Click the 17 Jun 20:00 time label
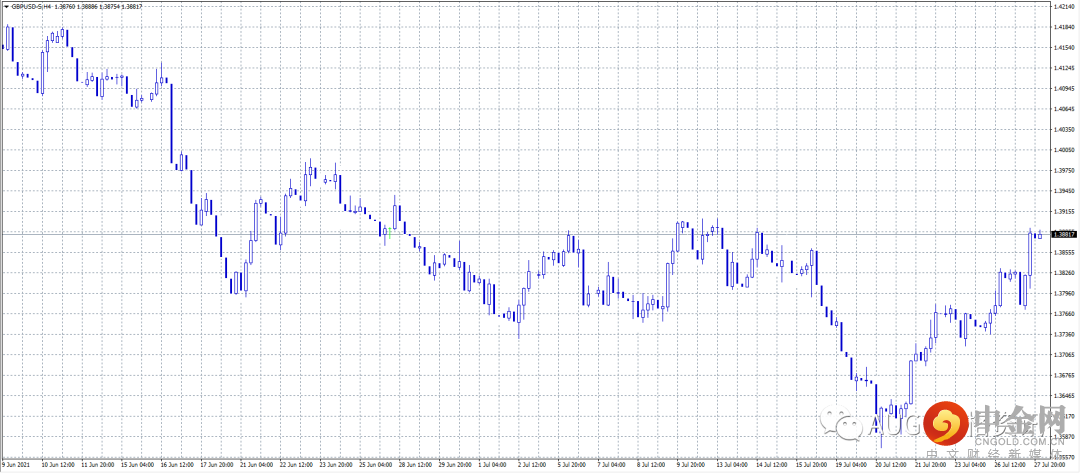The height and width of the screenshot is (473, 1080). (215, 465)
